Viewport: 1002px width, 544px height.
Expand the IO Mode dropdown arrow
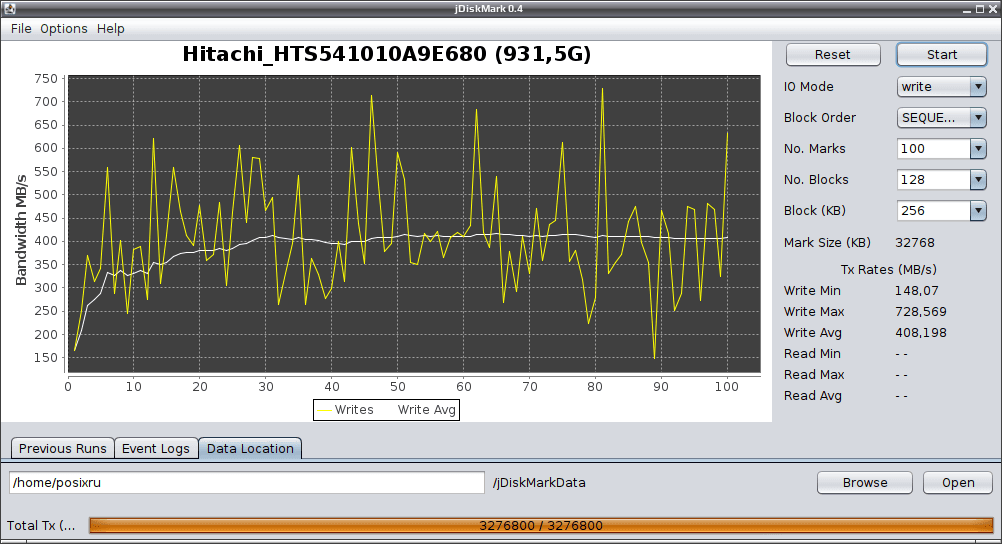pyautogui.click(x=978, y=87)
